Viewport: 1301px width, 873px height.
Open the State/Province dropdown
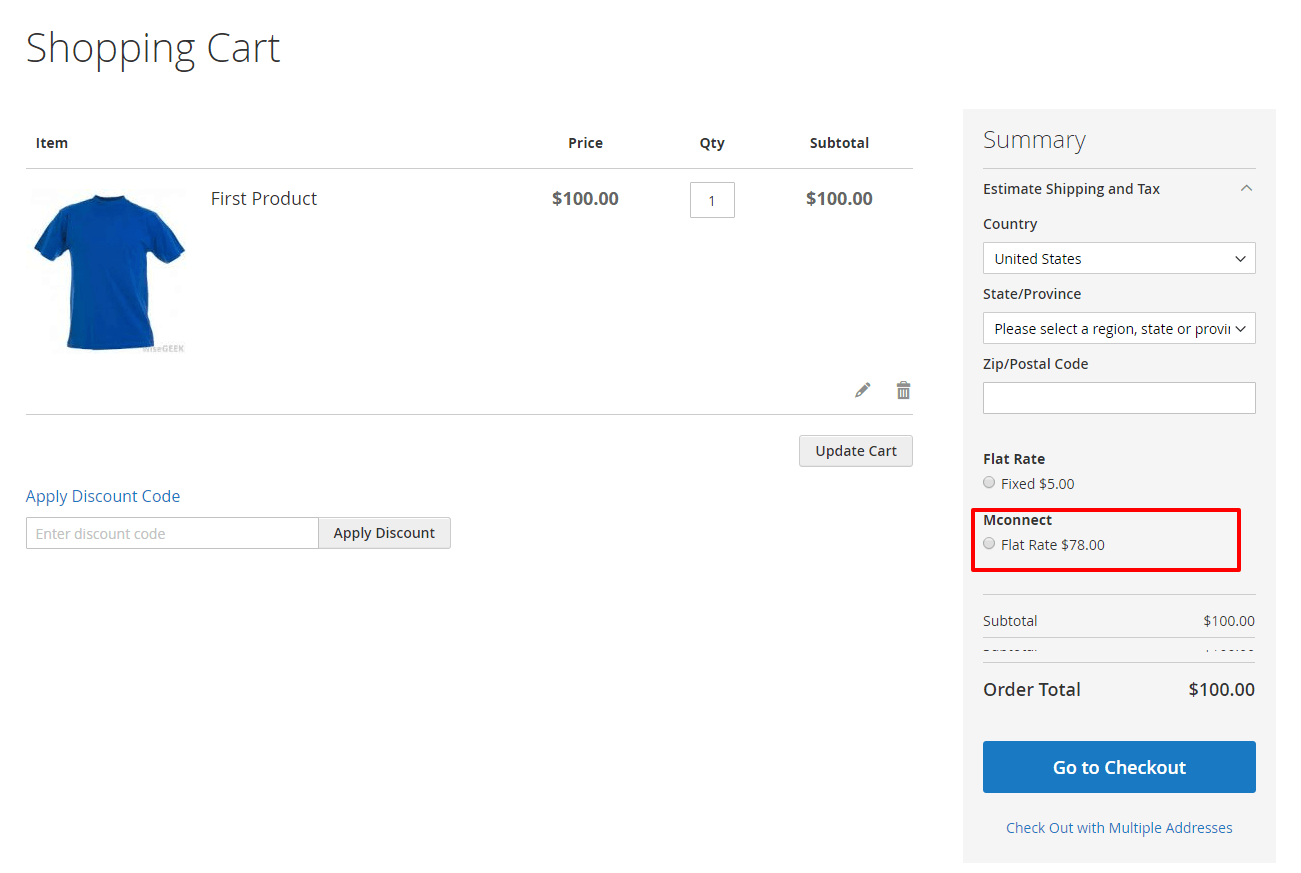(1118, 328)
